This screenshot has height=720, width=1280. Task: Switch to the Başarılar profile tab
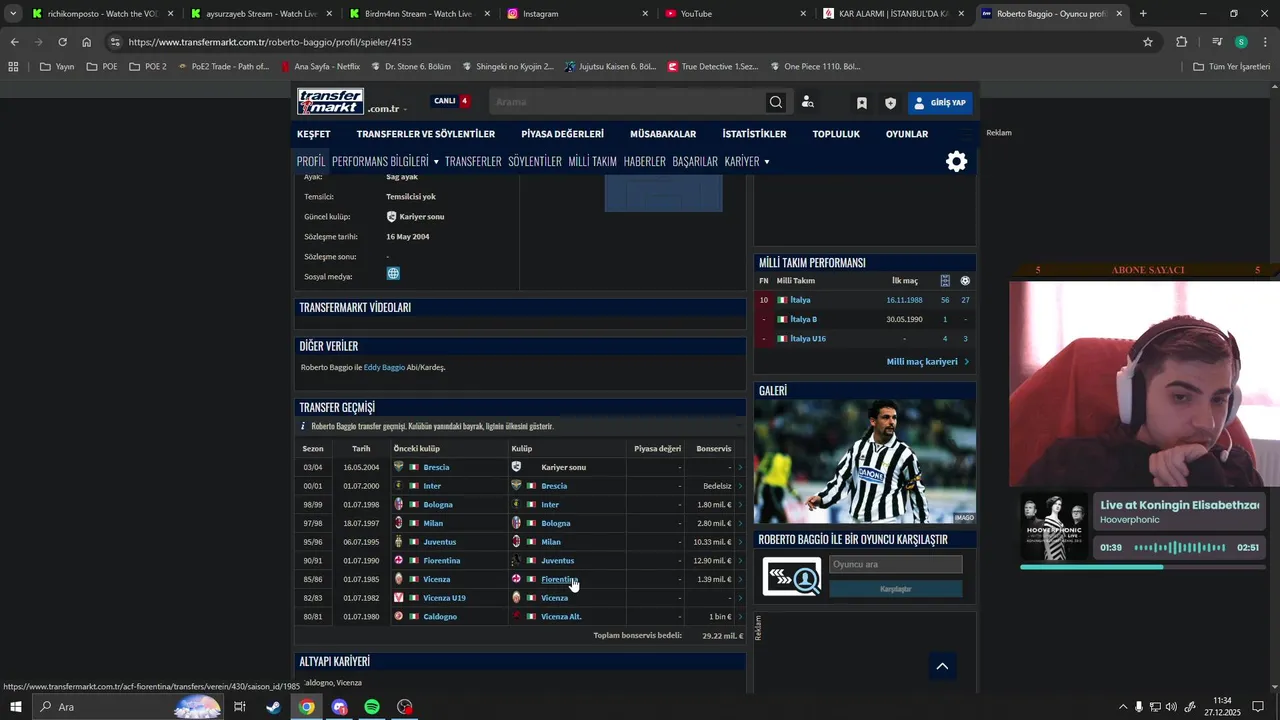pyautogui.click(x=695, y=161)
